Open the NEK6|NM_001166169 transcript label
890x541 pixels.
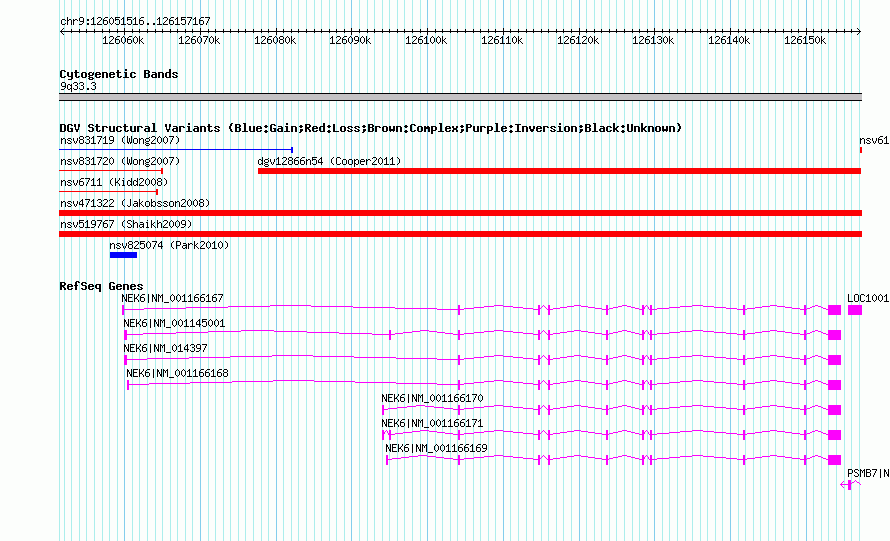436,448
